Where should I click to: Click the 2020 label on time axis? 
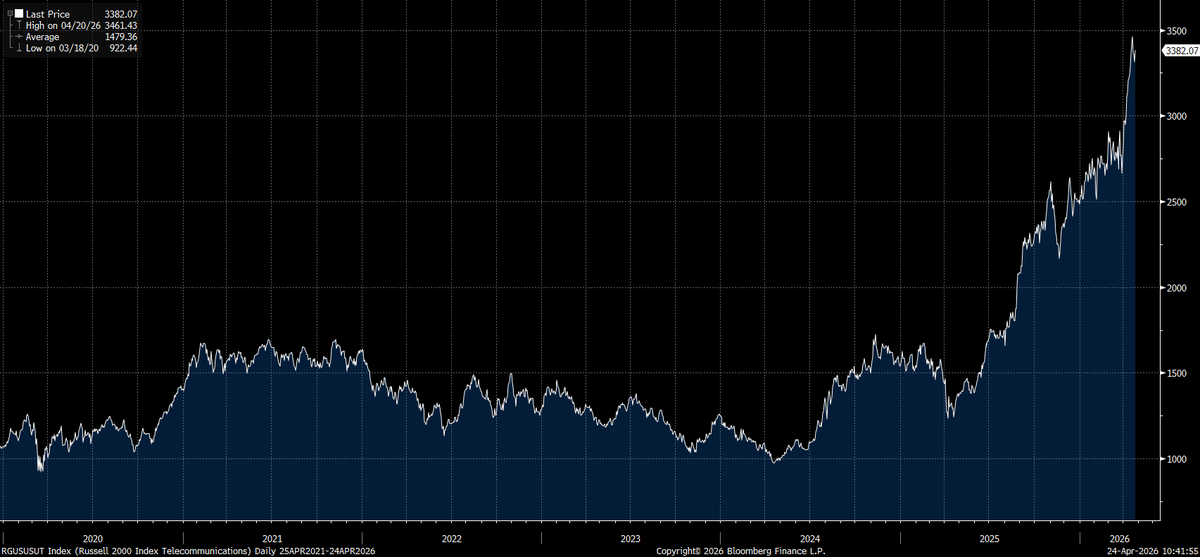pyautogui.click(x=92, y=537)
